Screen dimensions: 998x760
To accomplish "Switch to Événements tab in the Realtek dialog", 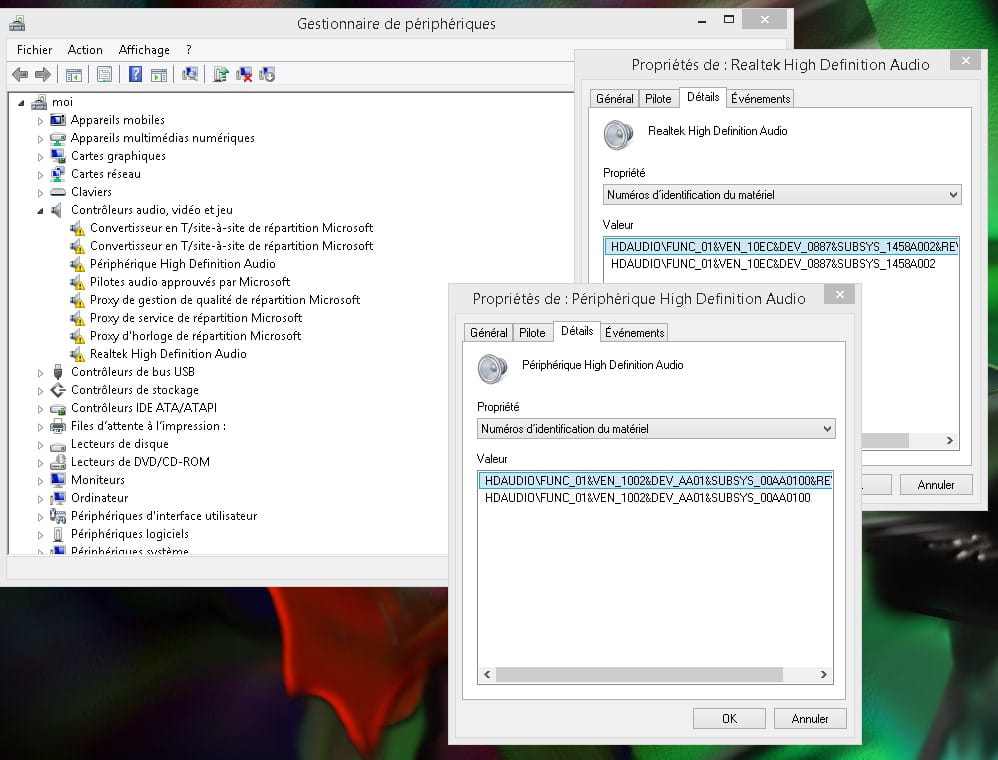I will [760, 98].
